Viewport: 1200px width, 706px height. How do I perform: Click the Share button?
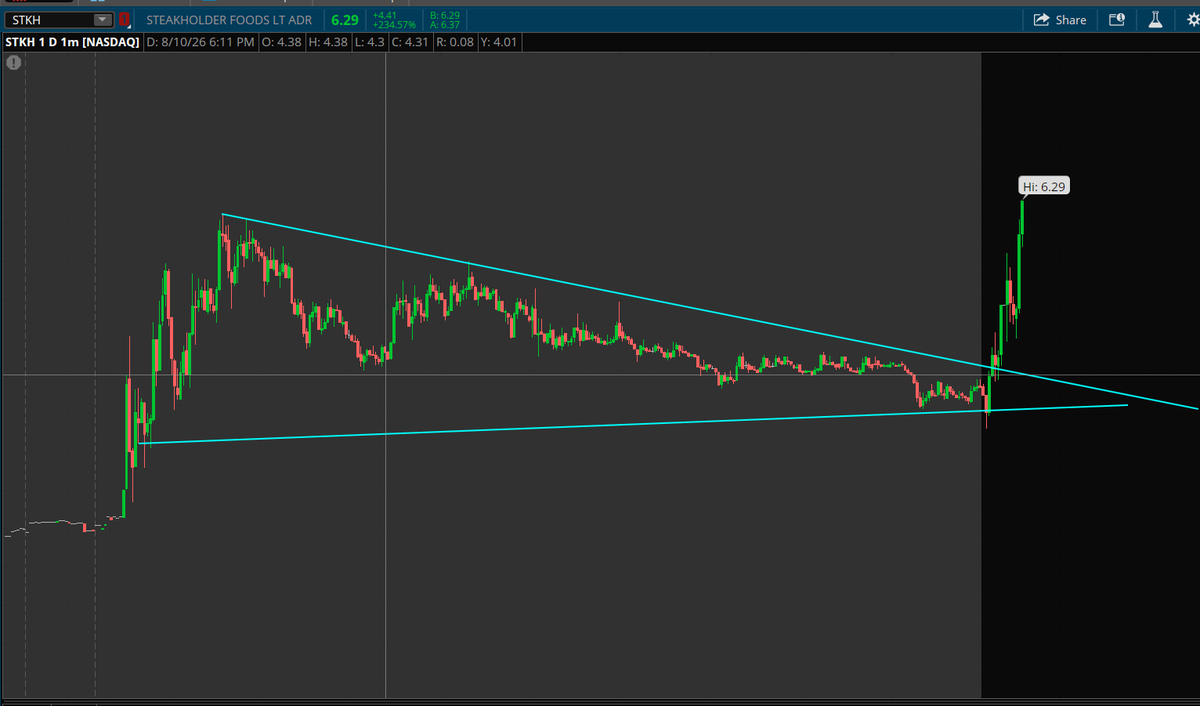[1059, 20]
